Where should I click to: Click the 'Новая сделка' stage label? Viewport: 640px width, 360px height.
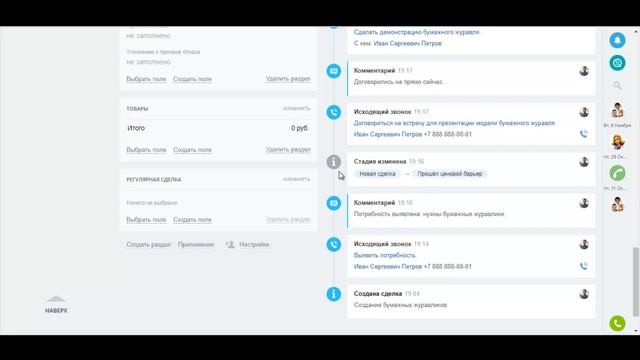pyautogui.click(x=377, y=174)
